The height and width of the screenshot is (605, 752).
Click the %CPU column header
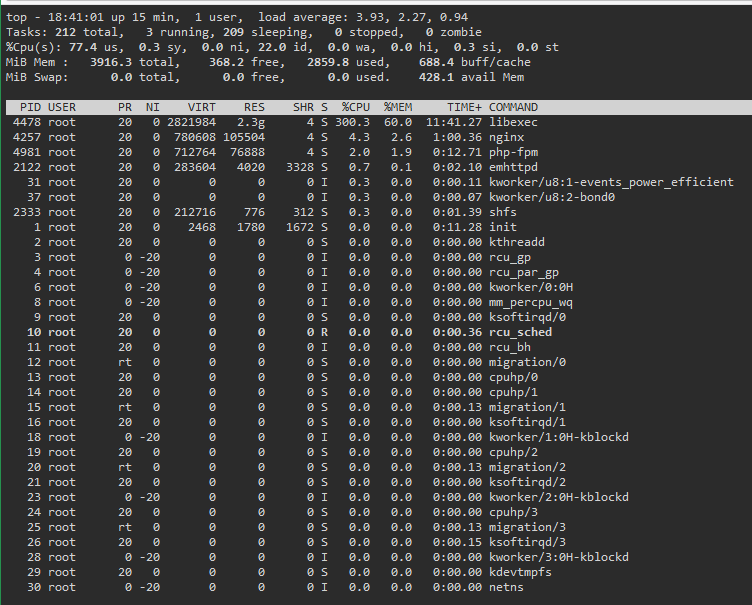click(x=355, y=107)
